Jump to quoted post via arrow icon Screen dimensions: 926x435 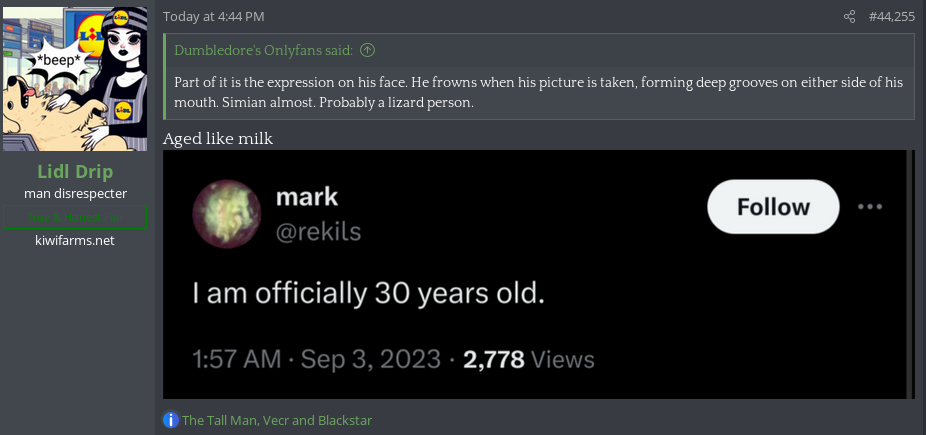(x=367, y=50)
